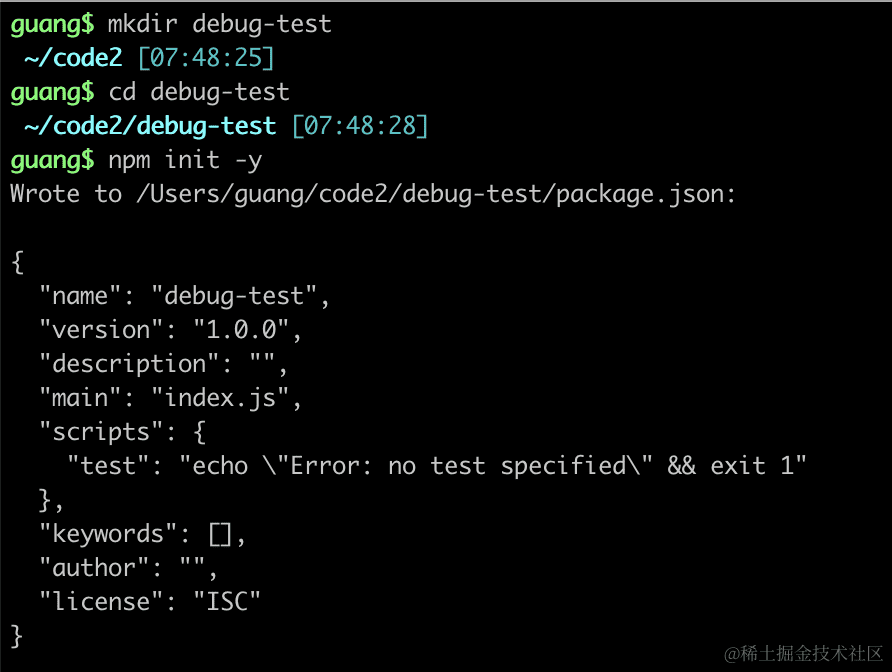892x672 pixels.
Task: Open the /Users/guang/code2/debug-test/package.json file path
Action: [436, 194]
